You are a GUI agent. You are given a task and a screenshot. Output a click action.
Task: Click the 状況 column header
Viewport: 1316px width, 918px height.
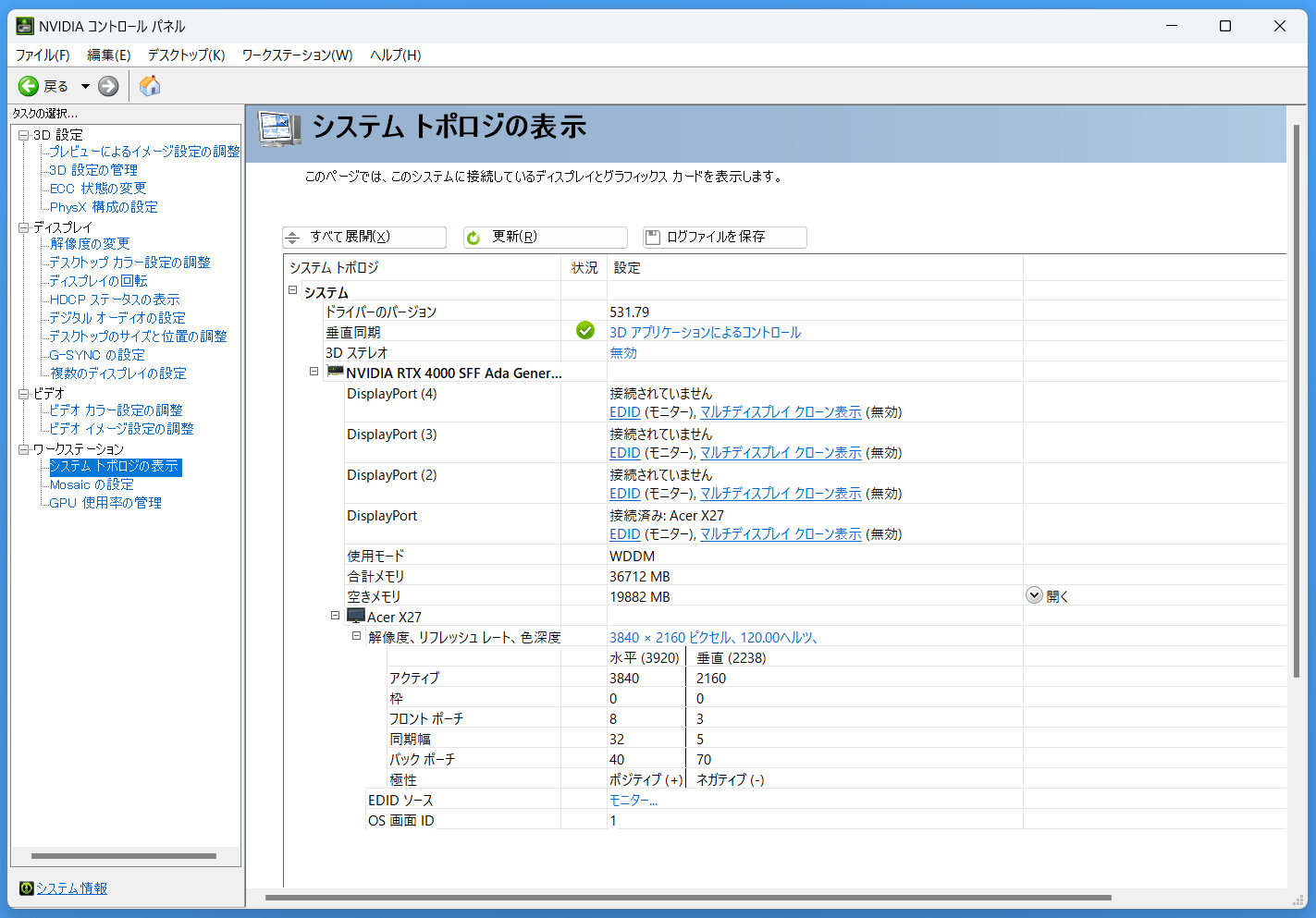pyautogui.click(x=584, y=267)
